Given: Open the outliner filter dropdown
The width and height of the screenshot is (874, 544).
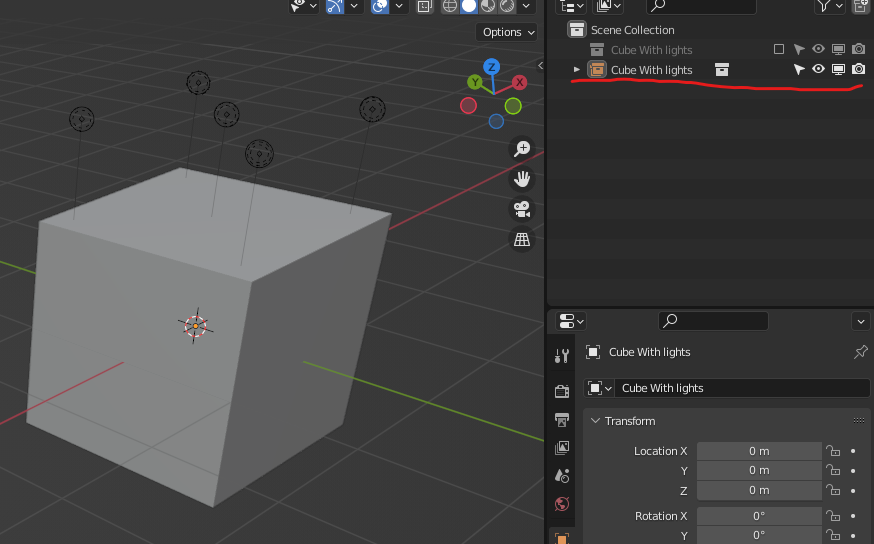Looking at the screenshot, I should (x=829, y=6).
